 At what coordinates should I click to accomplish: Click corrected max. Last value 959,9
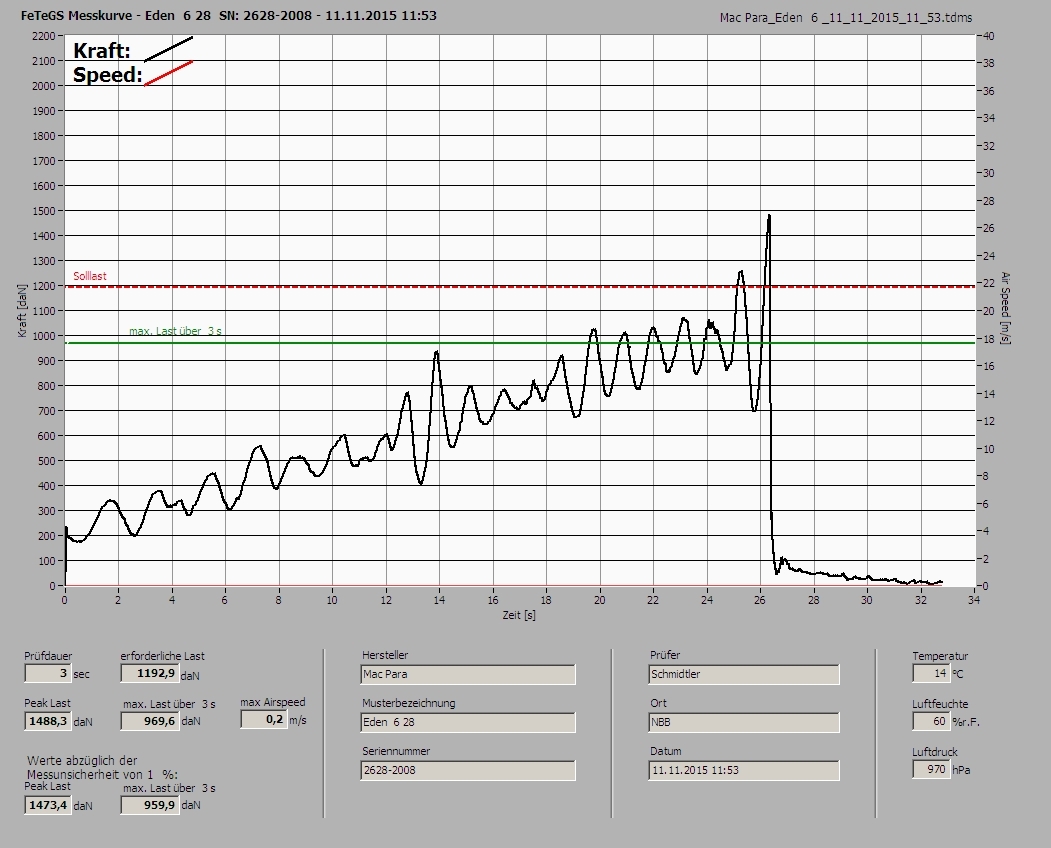click(x=149, y=804)
